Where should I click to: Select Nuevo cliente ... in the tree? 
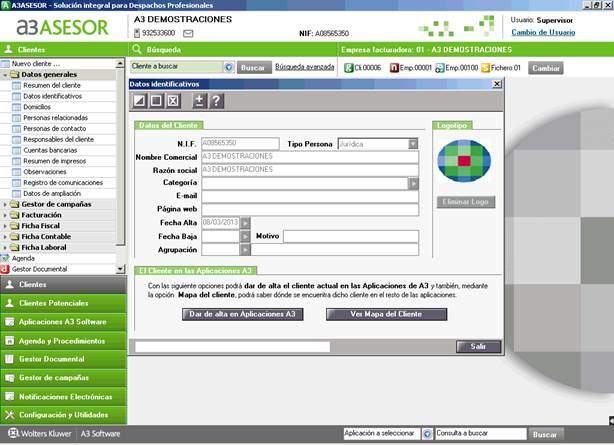pos(36,63)
